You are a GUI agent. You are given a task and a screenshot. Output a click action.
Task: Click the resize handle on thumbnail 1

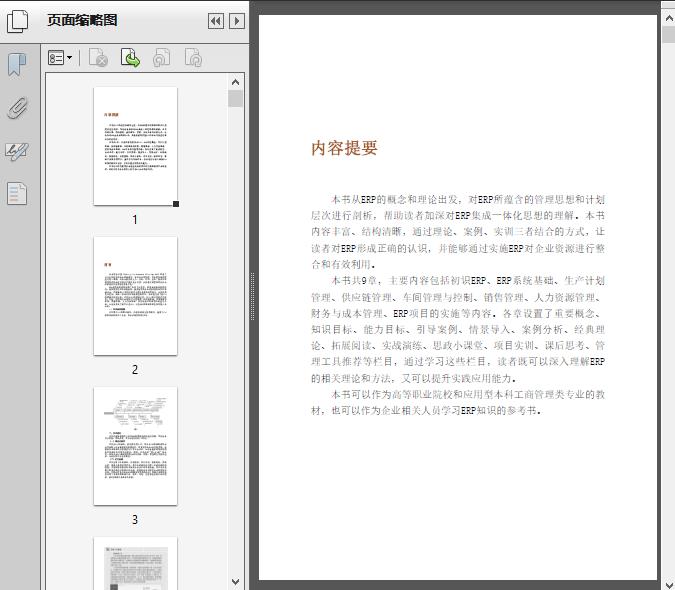tap(176, 204)
